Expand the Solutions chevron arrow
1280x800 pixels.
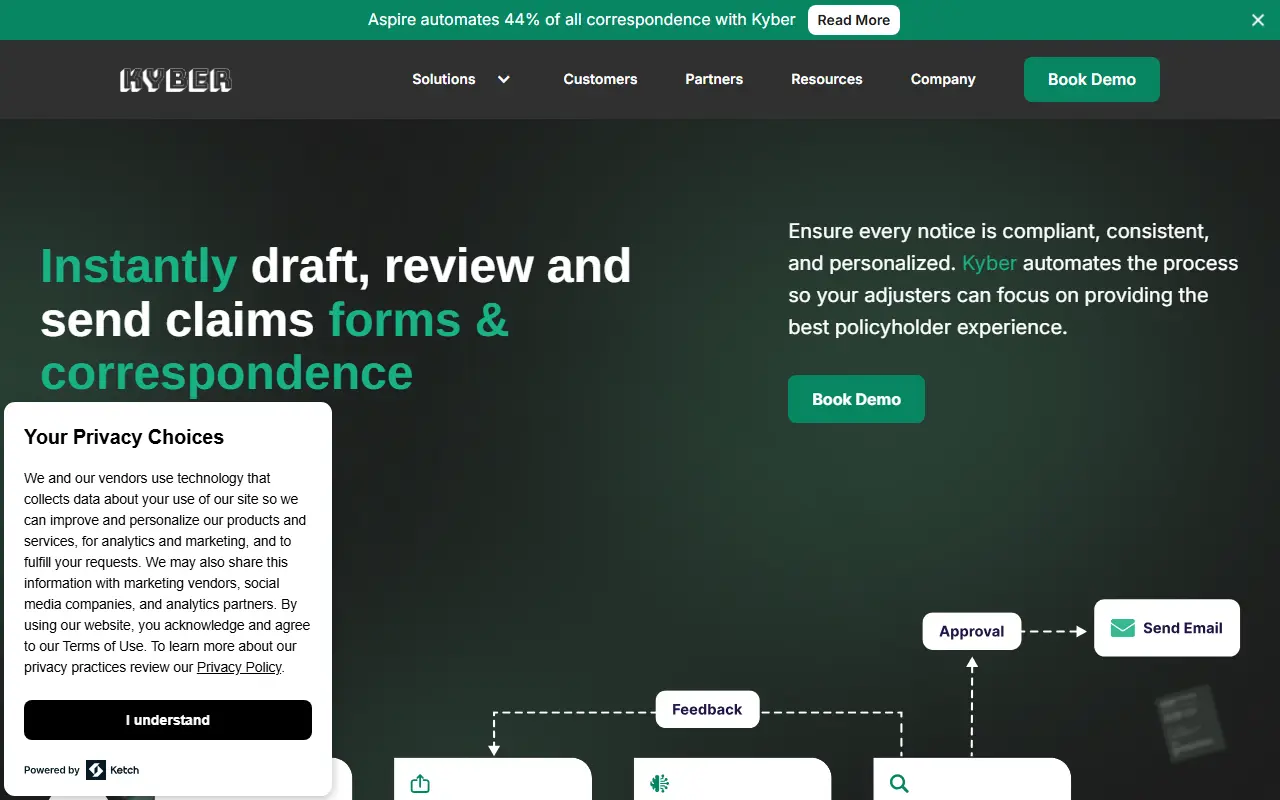[504, 80]
